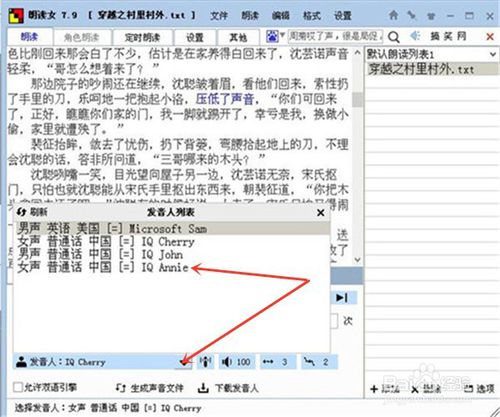Click the home icon in title bar
This screenshot has height=417, width=500.
coord(394,15)
